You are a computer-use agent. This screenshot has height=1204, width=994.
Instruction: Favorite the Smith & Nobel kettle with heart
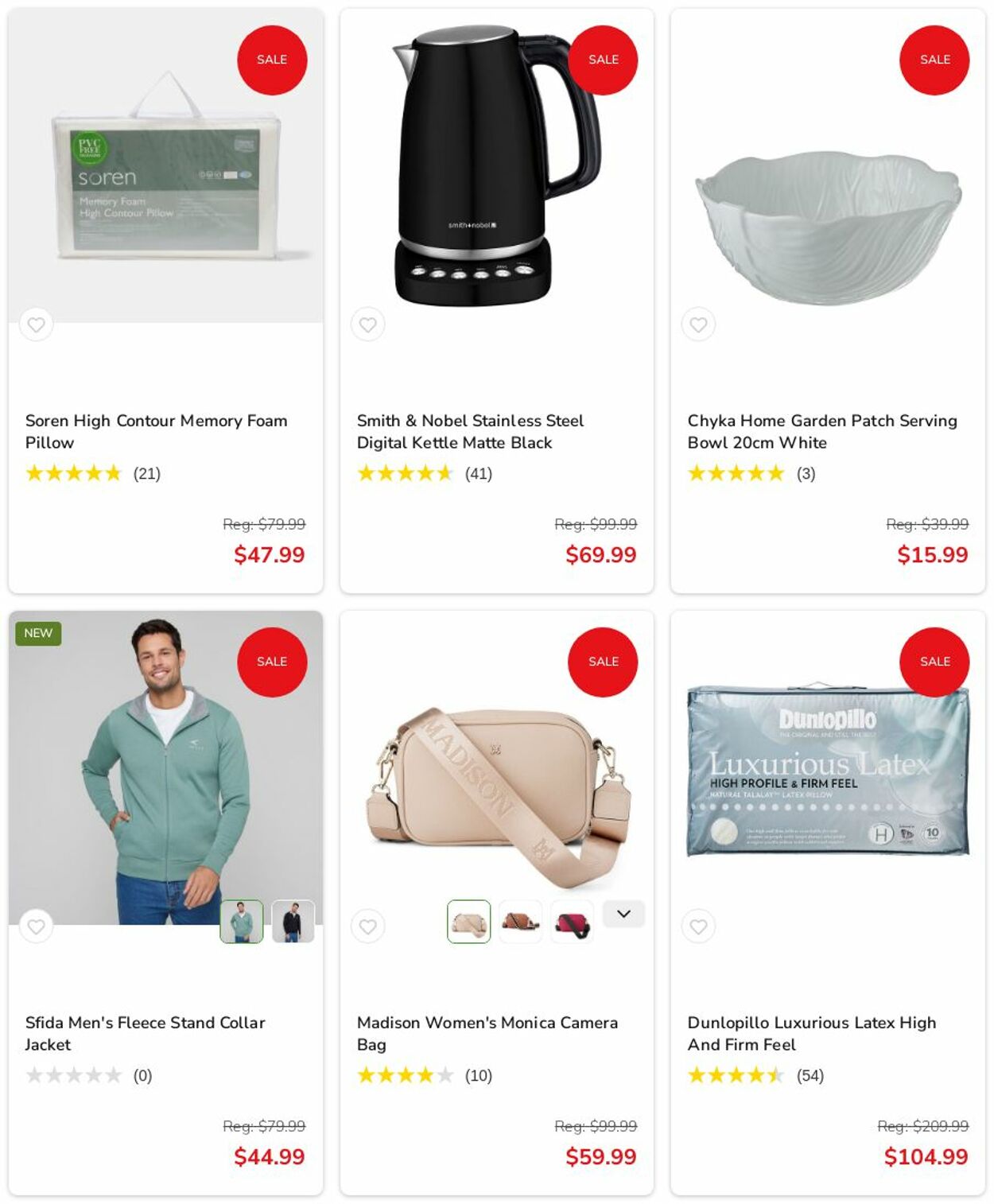(x=367, y=324)
